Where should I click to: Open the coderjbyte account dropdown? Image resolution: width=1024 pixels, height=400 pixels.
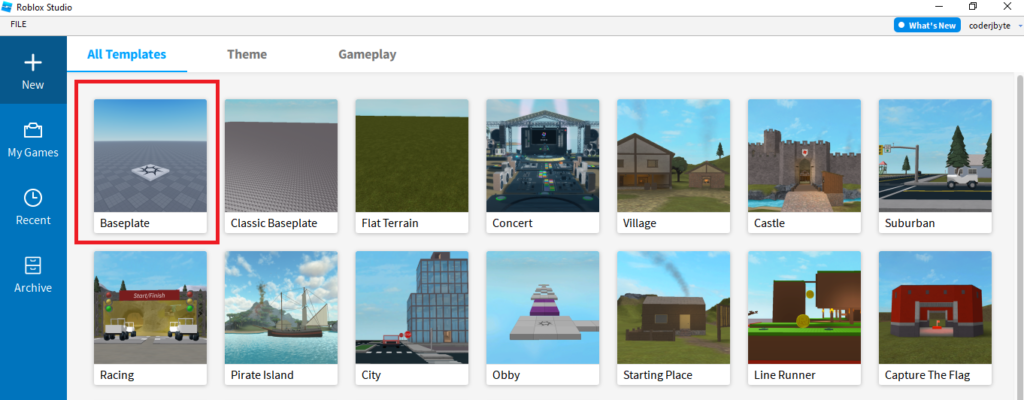(993, 25)
